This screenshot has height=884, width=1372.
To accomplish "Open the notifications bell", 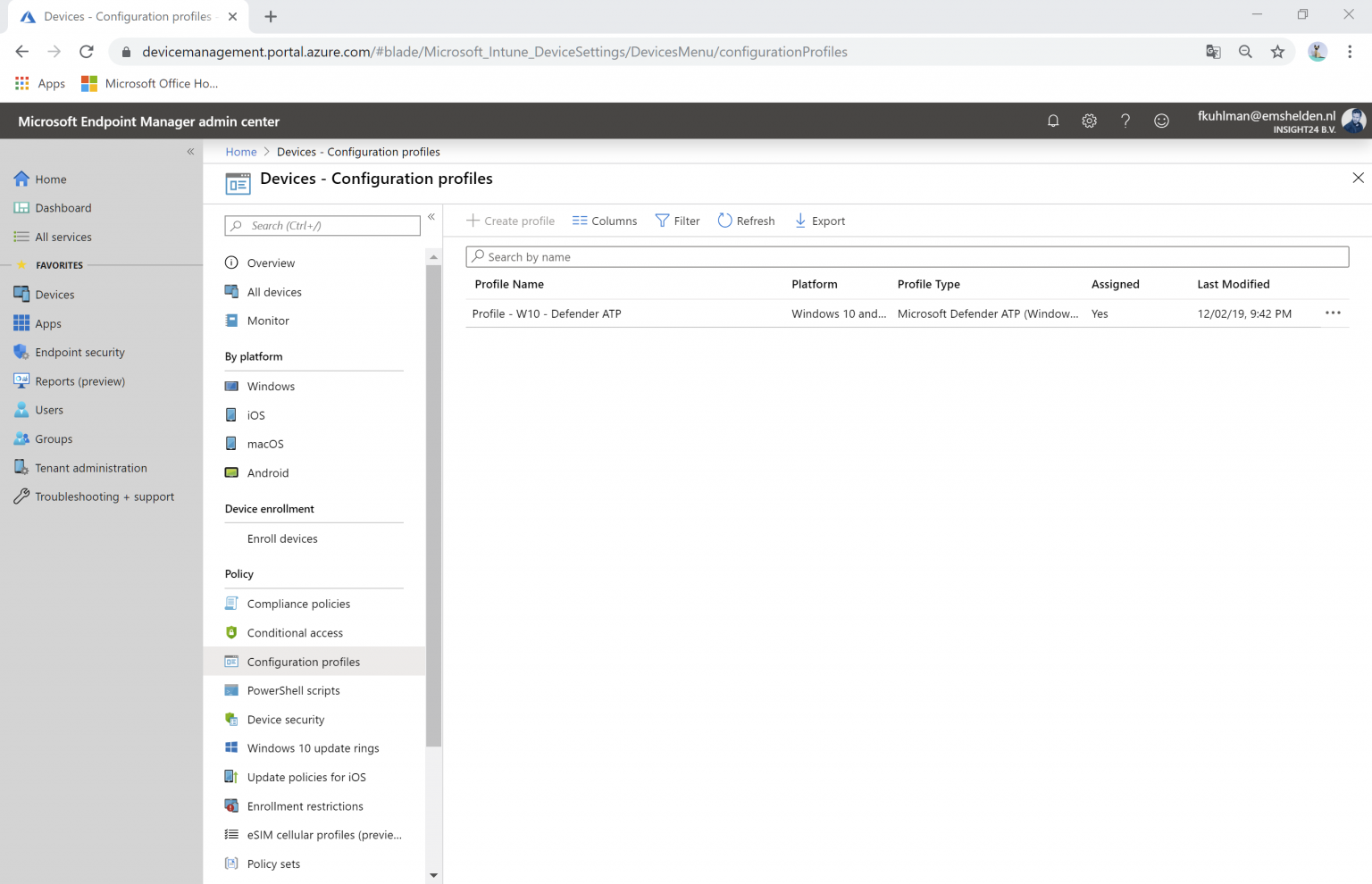I will tap(1052, 121).
